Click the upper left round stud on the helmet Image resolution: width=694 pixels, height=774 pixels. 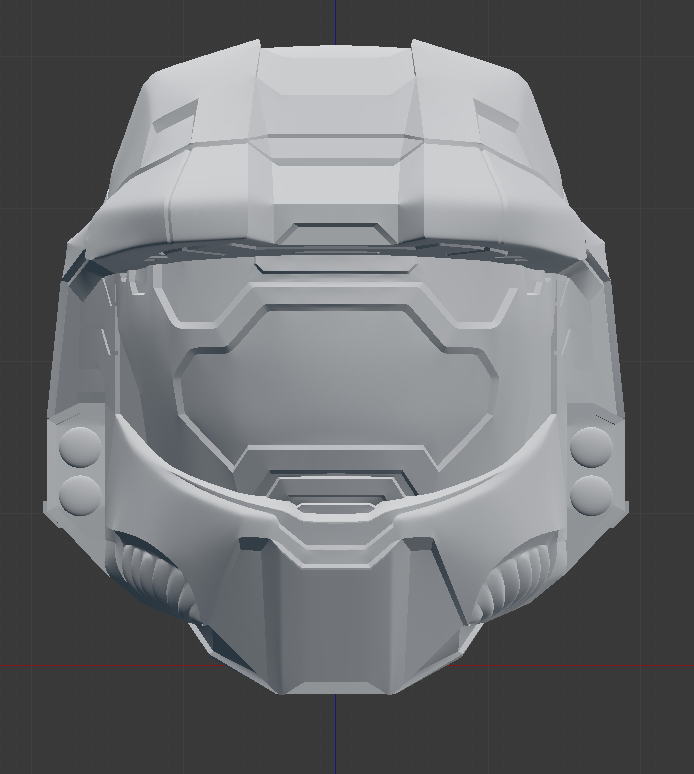(x=79, y=447)
